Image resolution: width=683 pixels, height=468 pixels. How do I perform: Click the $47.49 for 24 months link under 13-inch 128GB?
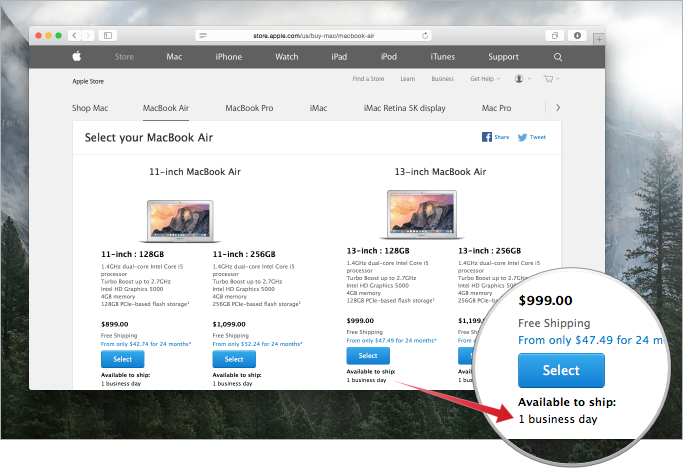(392, 340)
